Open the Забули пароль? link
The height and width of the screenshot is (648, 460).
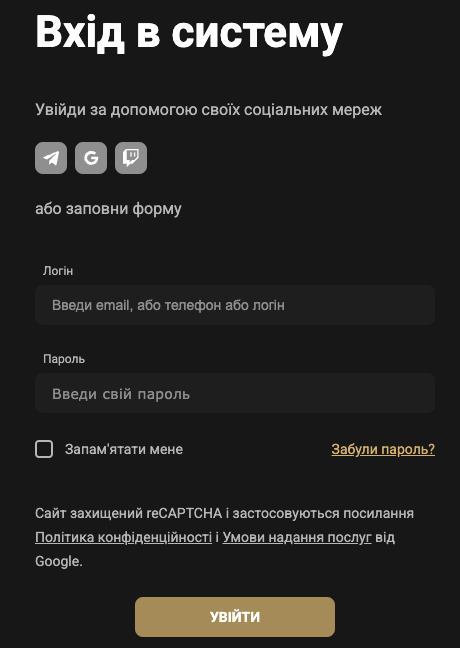(x=383, y=449)
